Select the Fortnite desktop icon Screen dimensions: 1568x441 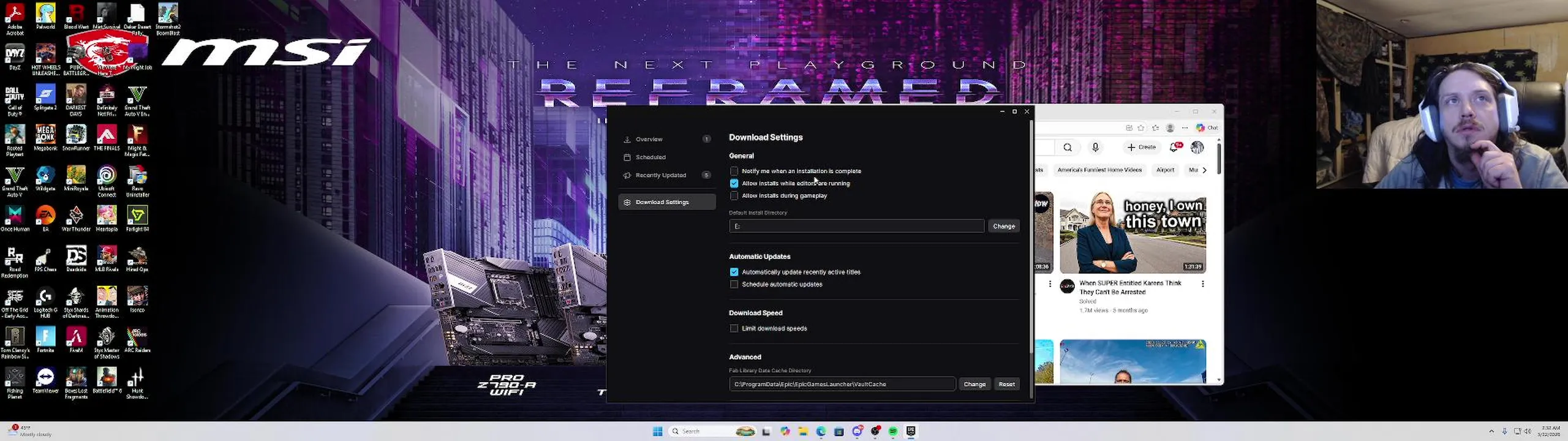coord(45,340)
